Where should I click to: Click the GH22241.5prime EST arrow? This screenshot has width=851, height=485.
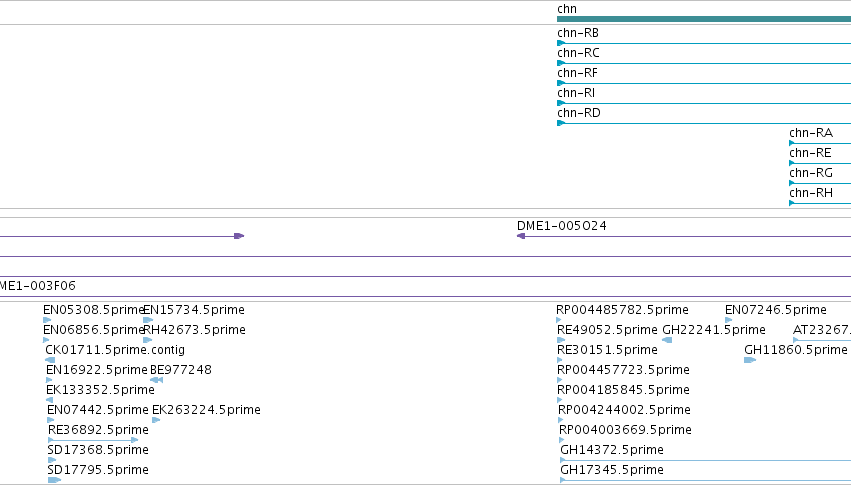point(667,340)
